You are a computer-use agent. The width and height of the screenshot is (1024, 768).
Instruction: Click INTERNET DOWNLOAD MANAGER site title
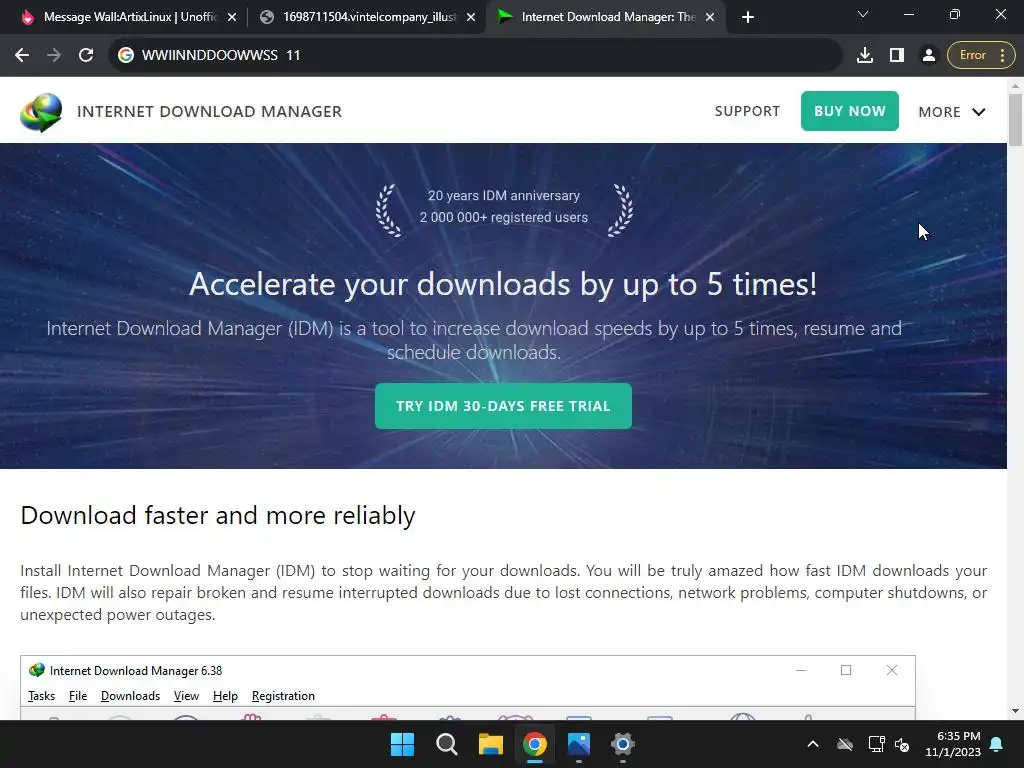click(x=209, y=112)
